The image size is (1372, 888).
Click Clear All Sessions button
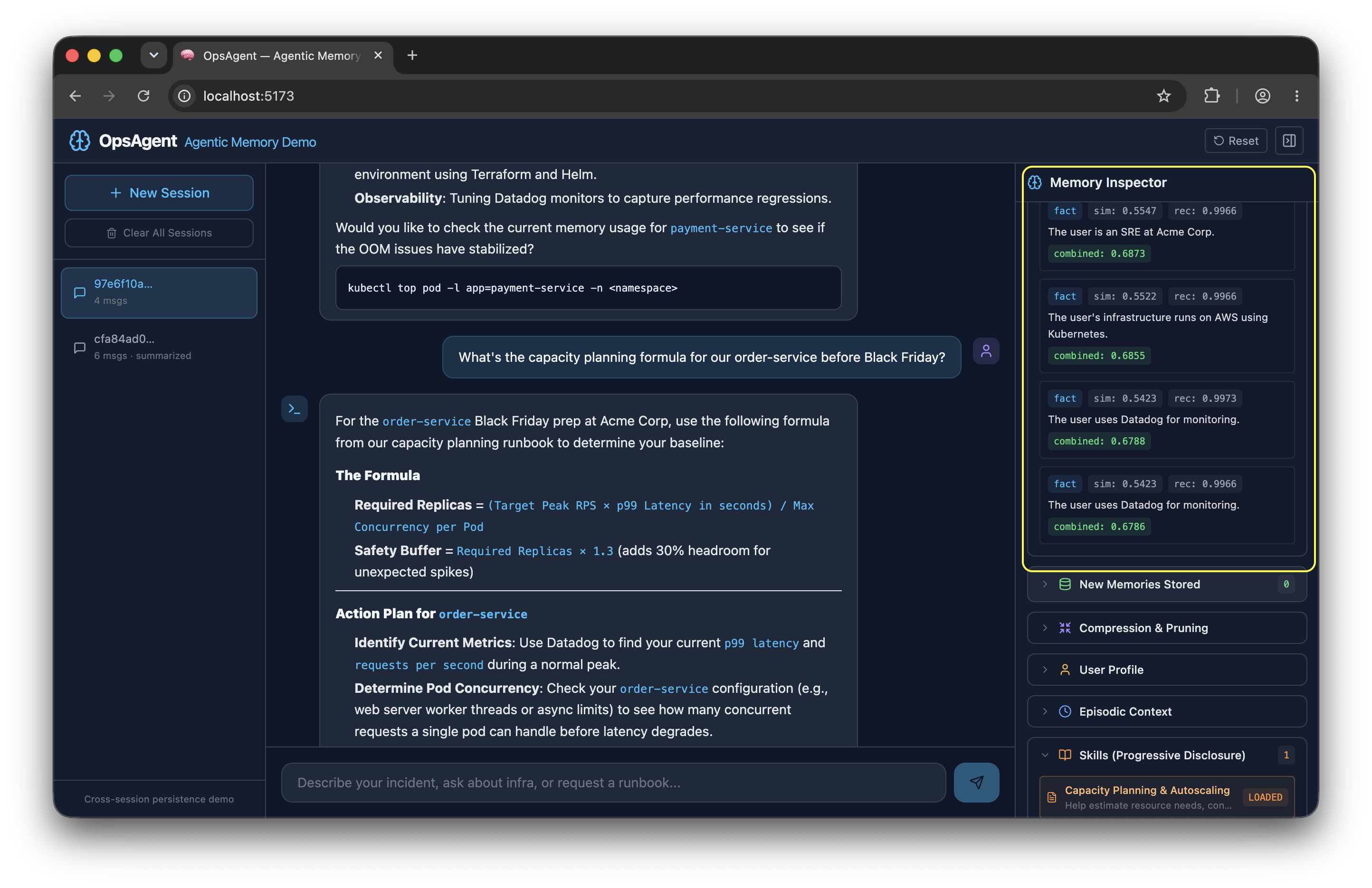click(x=159, y=233)
